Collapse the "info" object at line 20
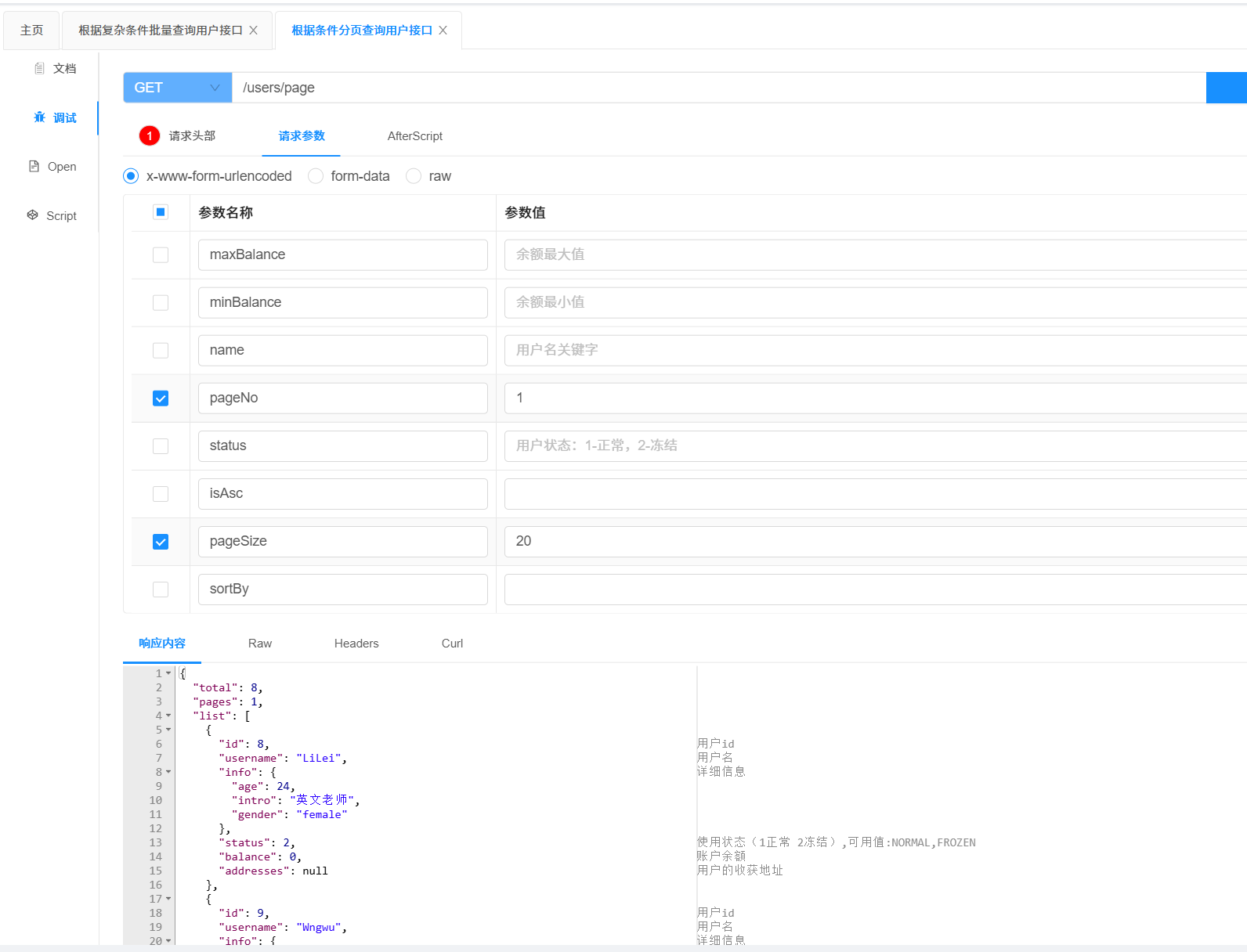 [x=168, y=941]
